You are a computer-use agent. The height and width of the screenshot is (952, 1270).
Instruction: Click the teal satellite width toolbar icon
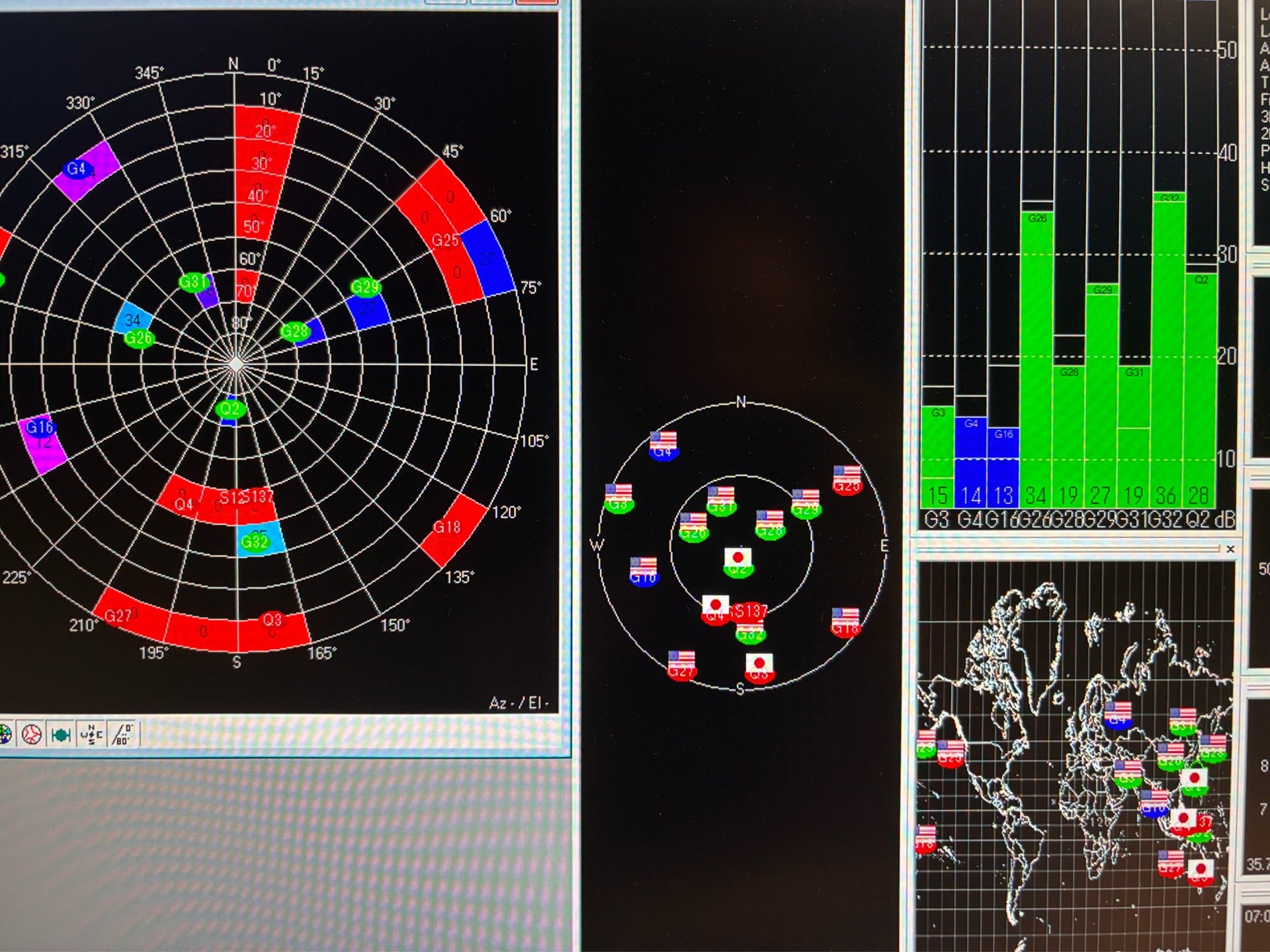point(61,734)
